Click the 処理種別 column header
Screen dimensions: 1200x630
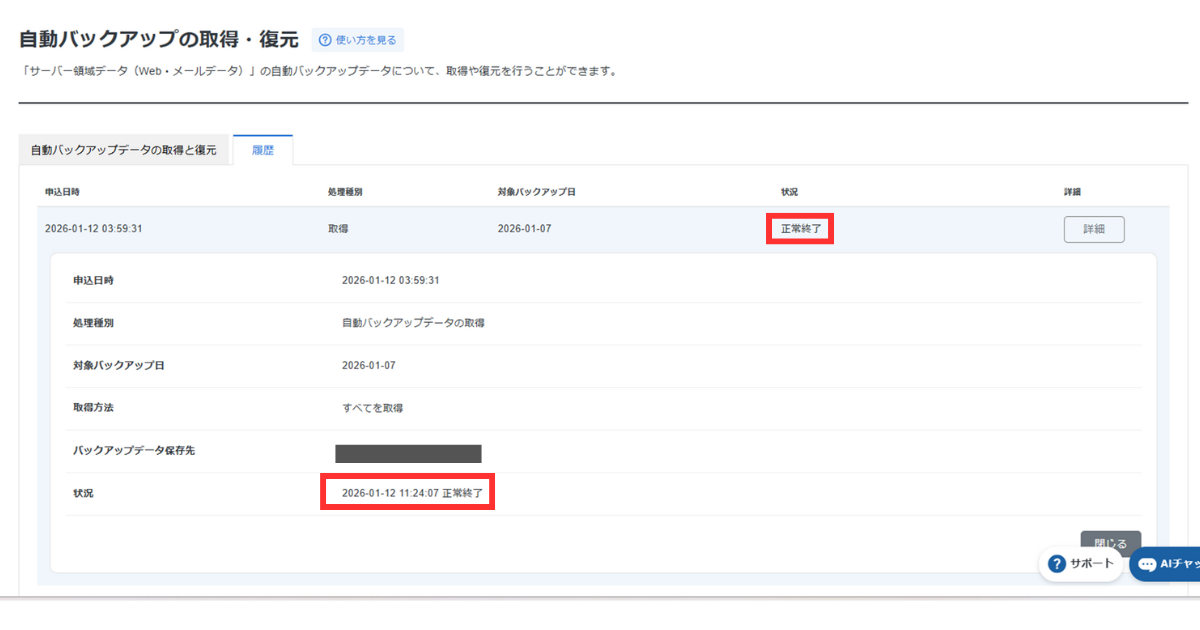(x=344, y=191)
